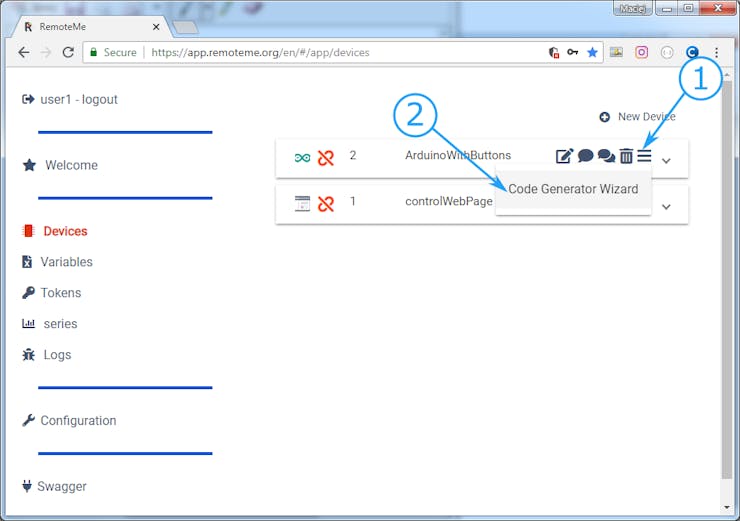Click the blue bookmark star in address bar
This screenshot has width=740, height=521.
[592, 52]
